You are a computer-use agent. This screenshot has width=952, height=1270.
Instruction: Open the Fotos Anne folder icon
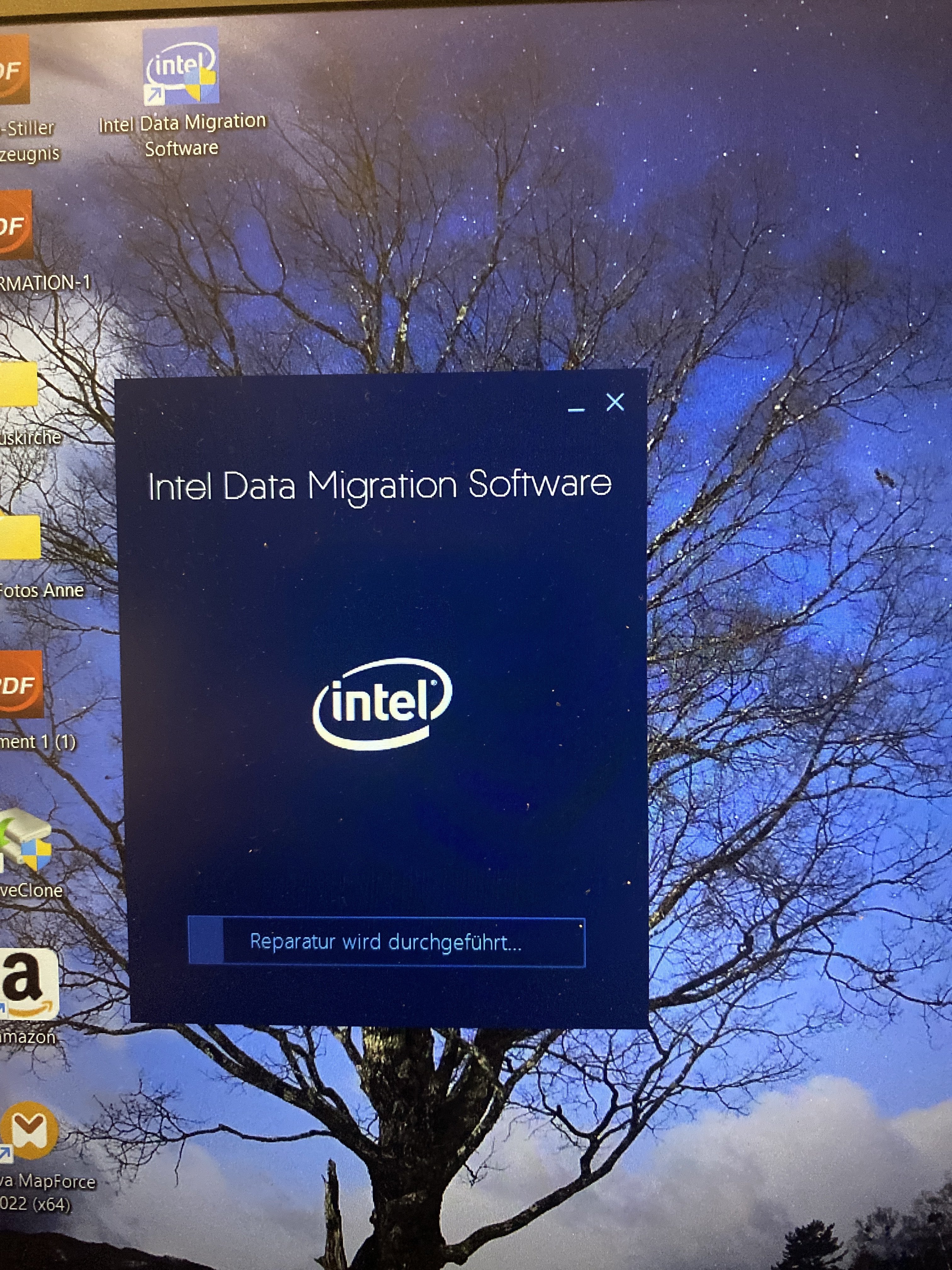20,537
